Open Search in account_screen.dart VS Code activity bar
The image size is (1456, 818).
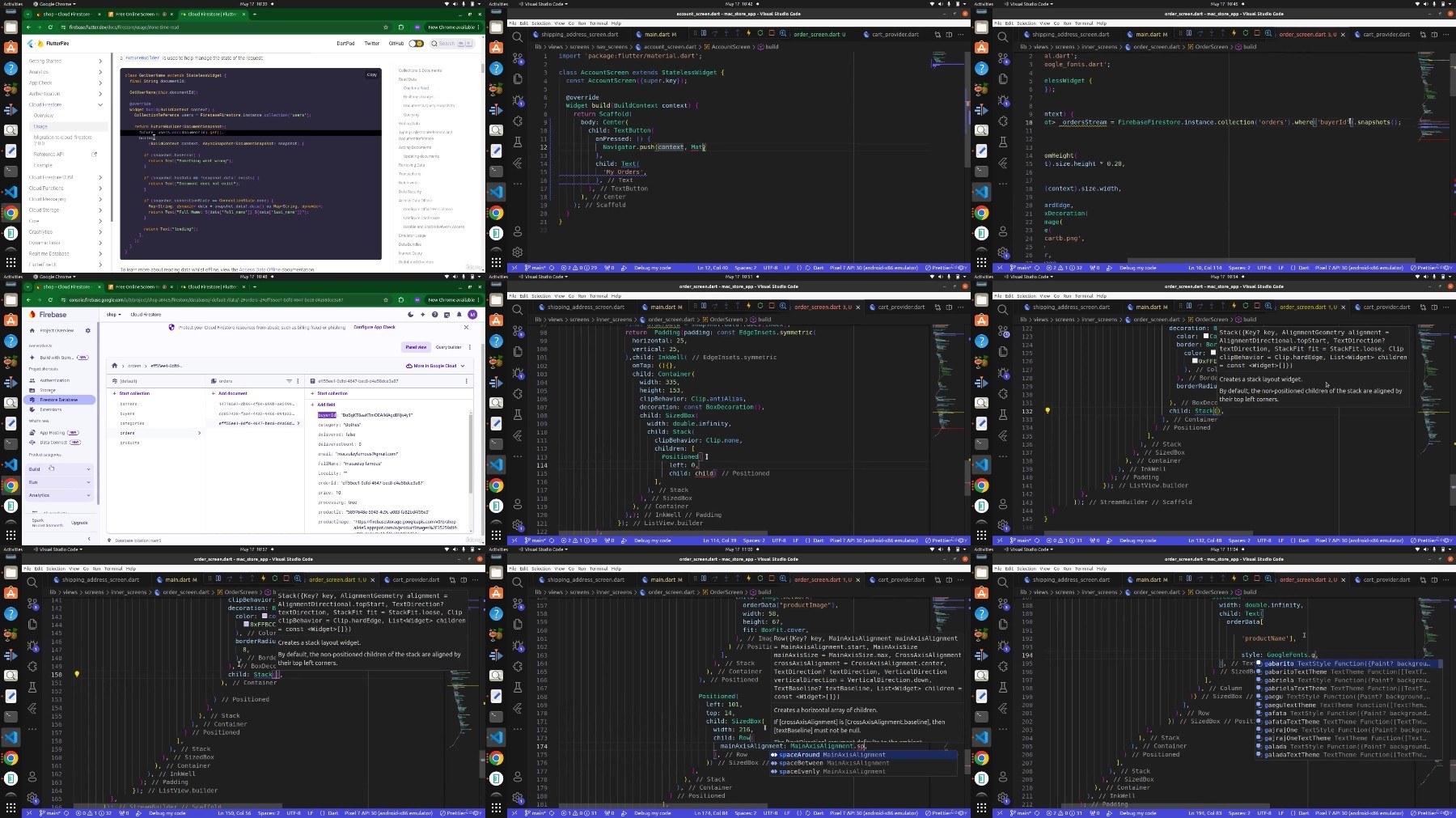click(x=518, y=36)
